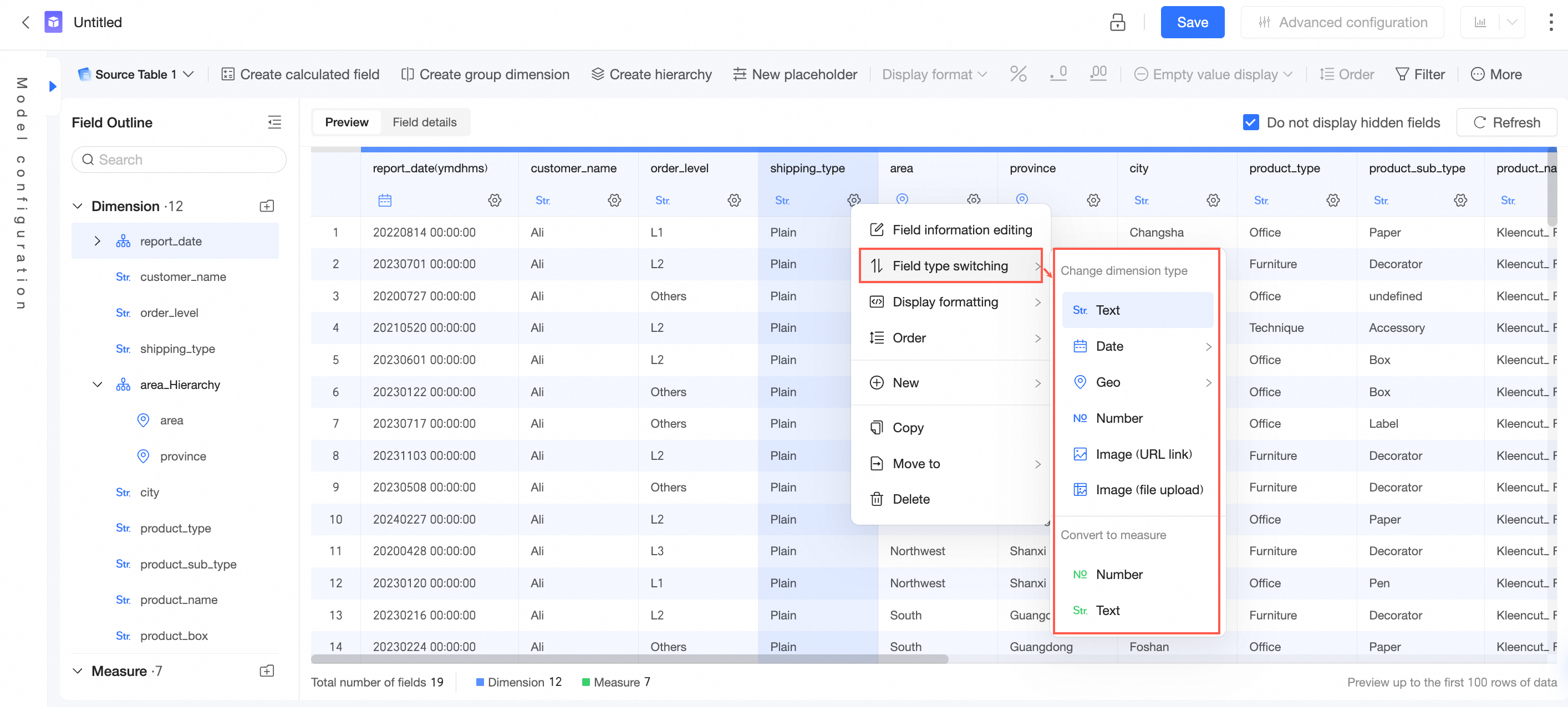Collapse the Dimension section
1568x707 pixels.
tap(78, 206)
